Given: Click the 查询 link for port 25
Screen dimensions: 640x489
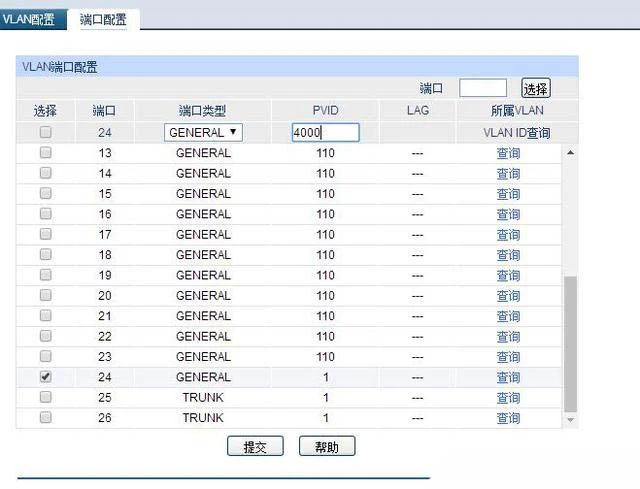Looking at the screenshot, I should (508, 398).
